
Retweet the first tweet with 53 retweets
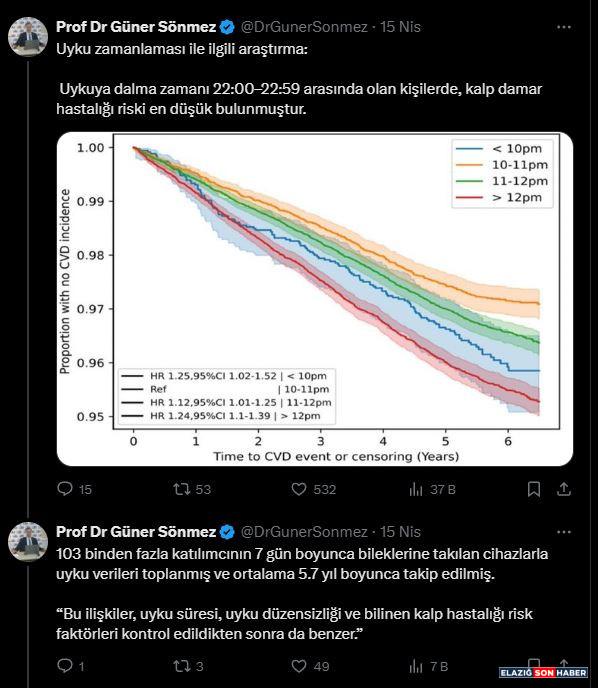coord(181,489)
